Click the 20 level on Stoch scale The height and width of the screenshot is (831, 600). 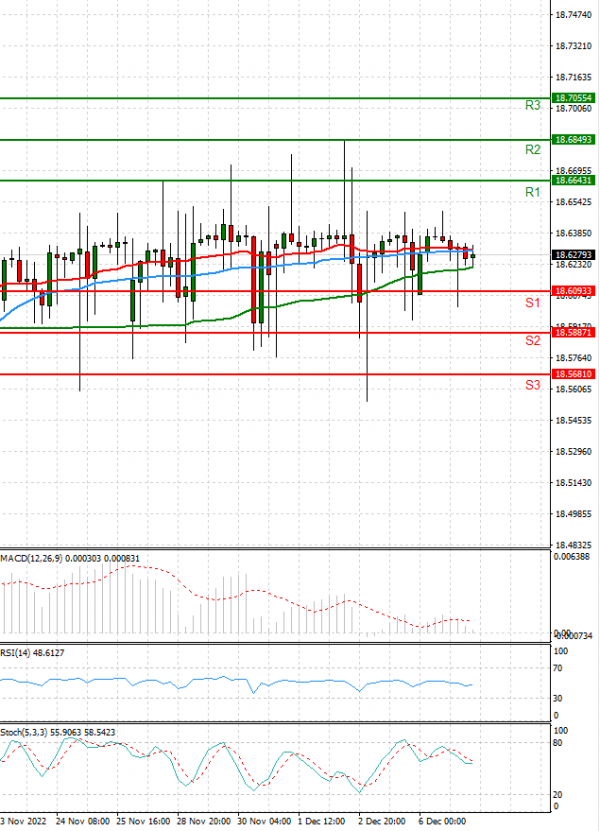click(558, 794)
